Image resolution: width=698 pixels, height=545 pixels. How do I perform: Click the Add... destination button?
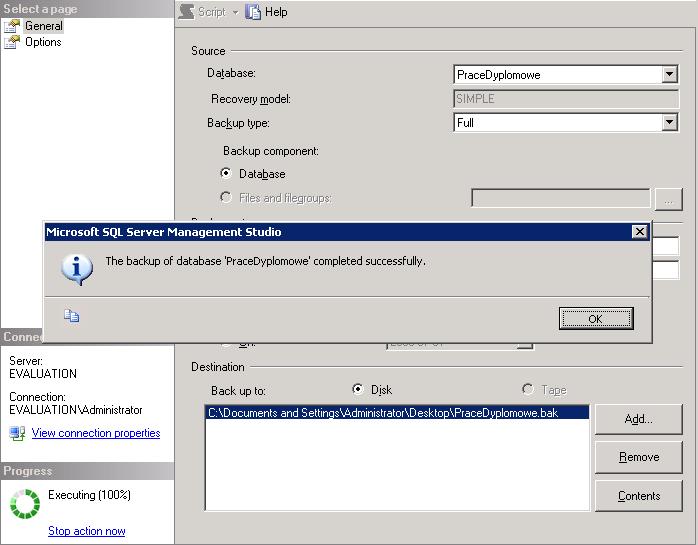(638, 419)
